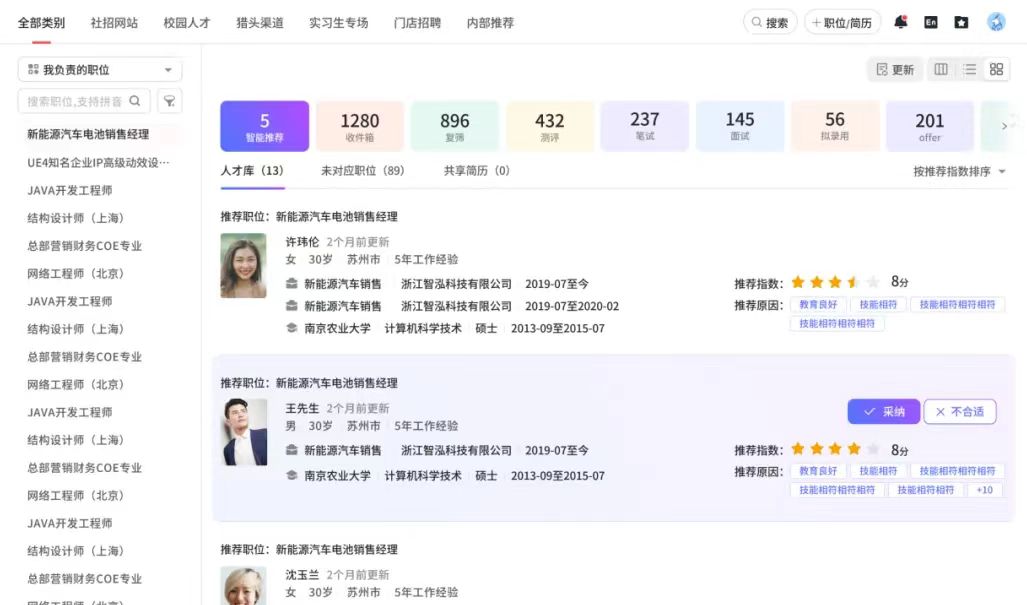This screenshot has height=605, width=1027.
Task: Open the top Search button
Action: coord(770,22)
